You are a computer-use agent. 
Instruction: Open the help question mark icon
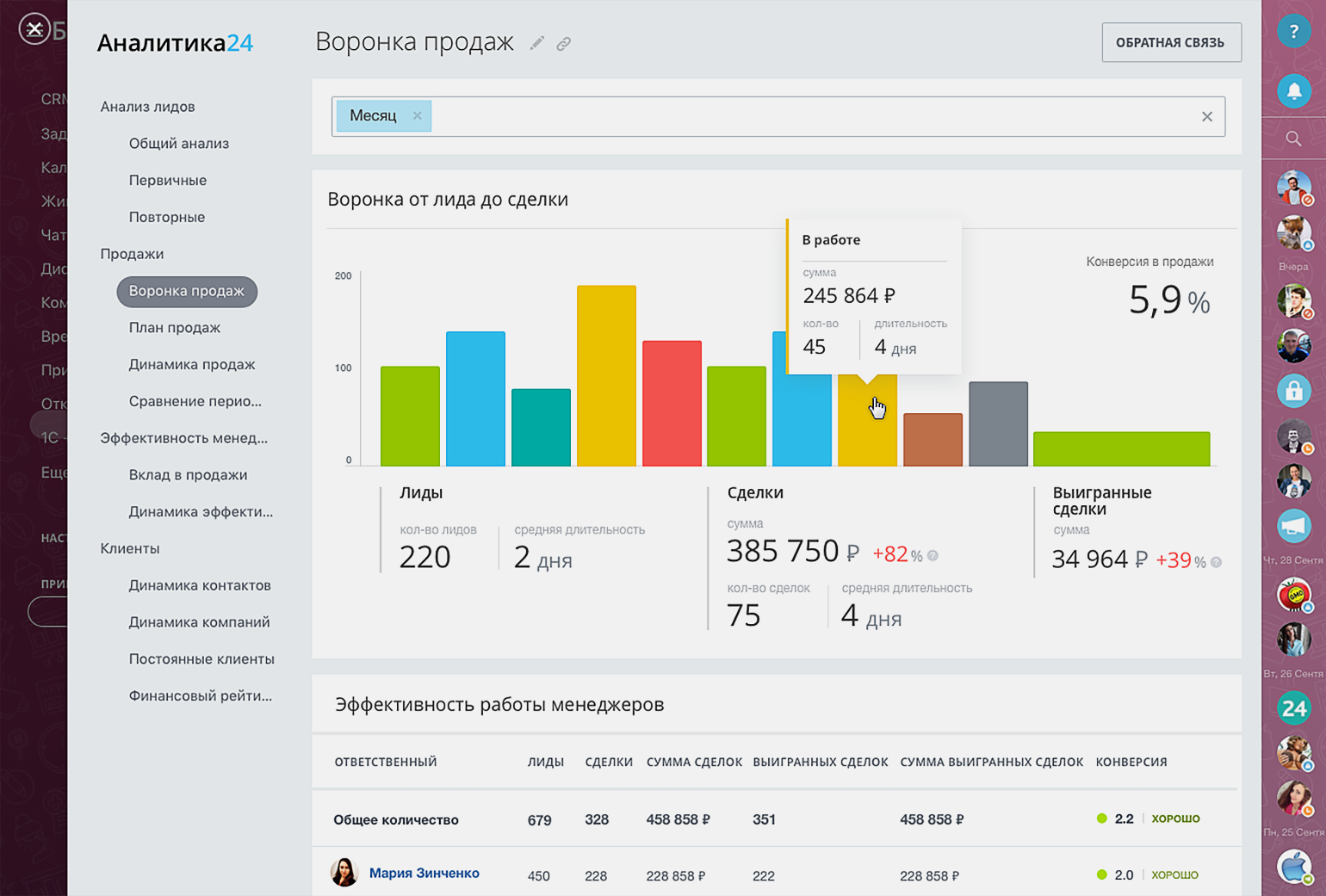pyautogui.click(x=1293, y=32)
